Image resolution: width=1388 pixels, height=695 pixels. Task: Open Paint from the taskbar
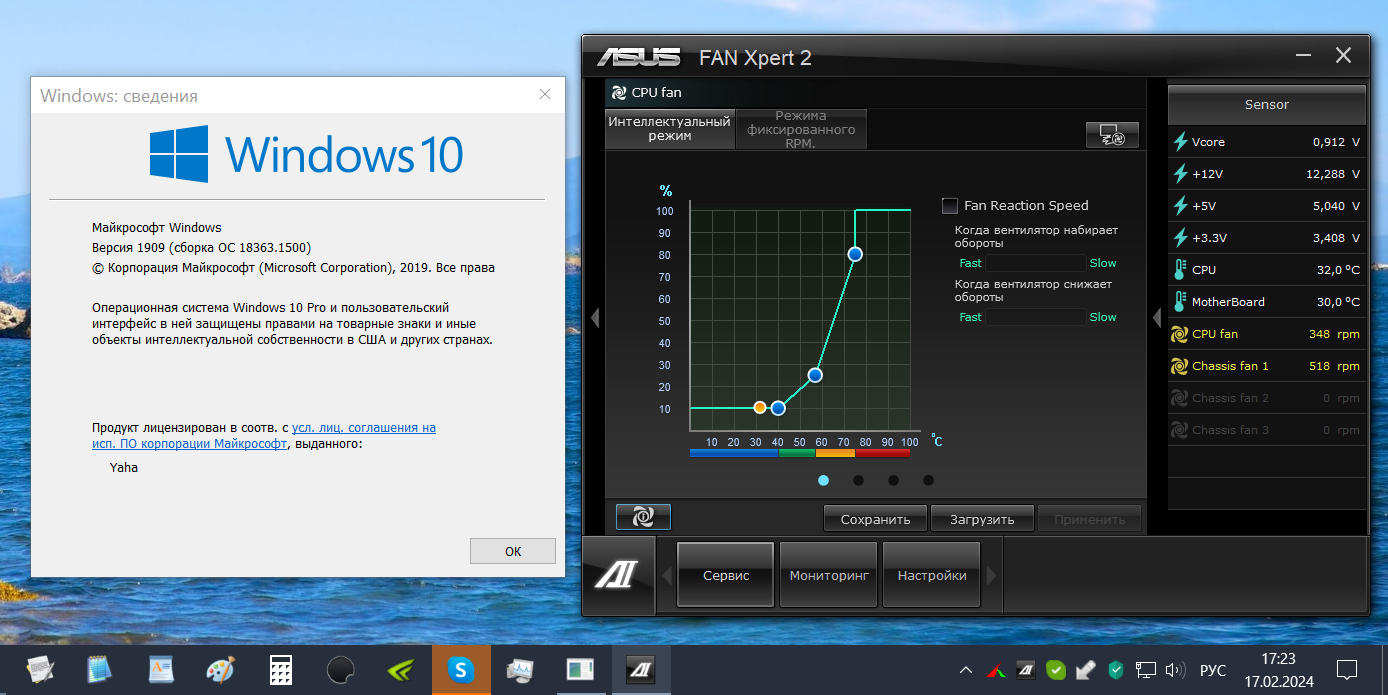pos(219,669)
